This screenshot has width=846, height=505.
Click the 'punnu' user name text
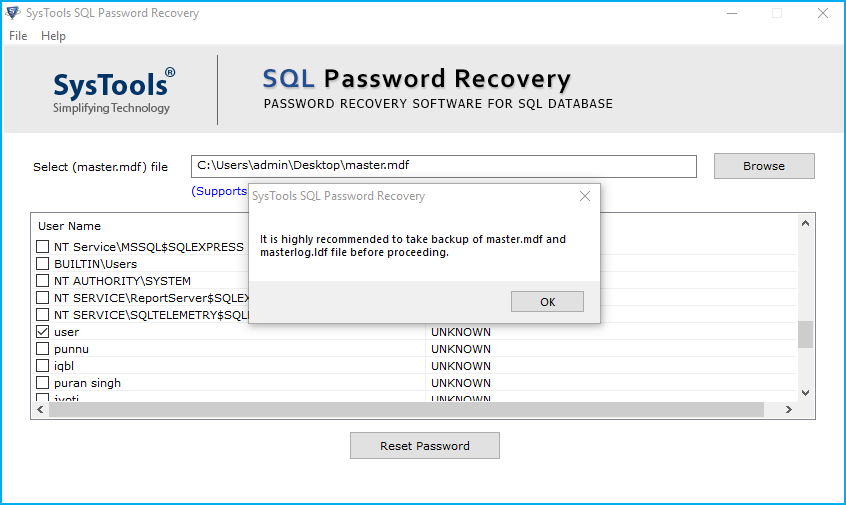pyautogui.click(x=71, y=349)
